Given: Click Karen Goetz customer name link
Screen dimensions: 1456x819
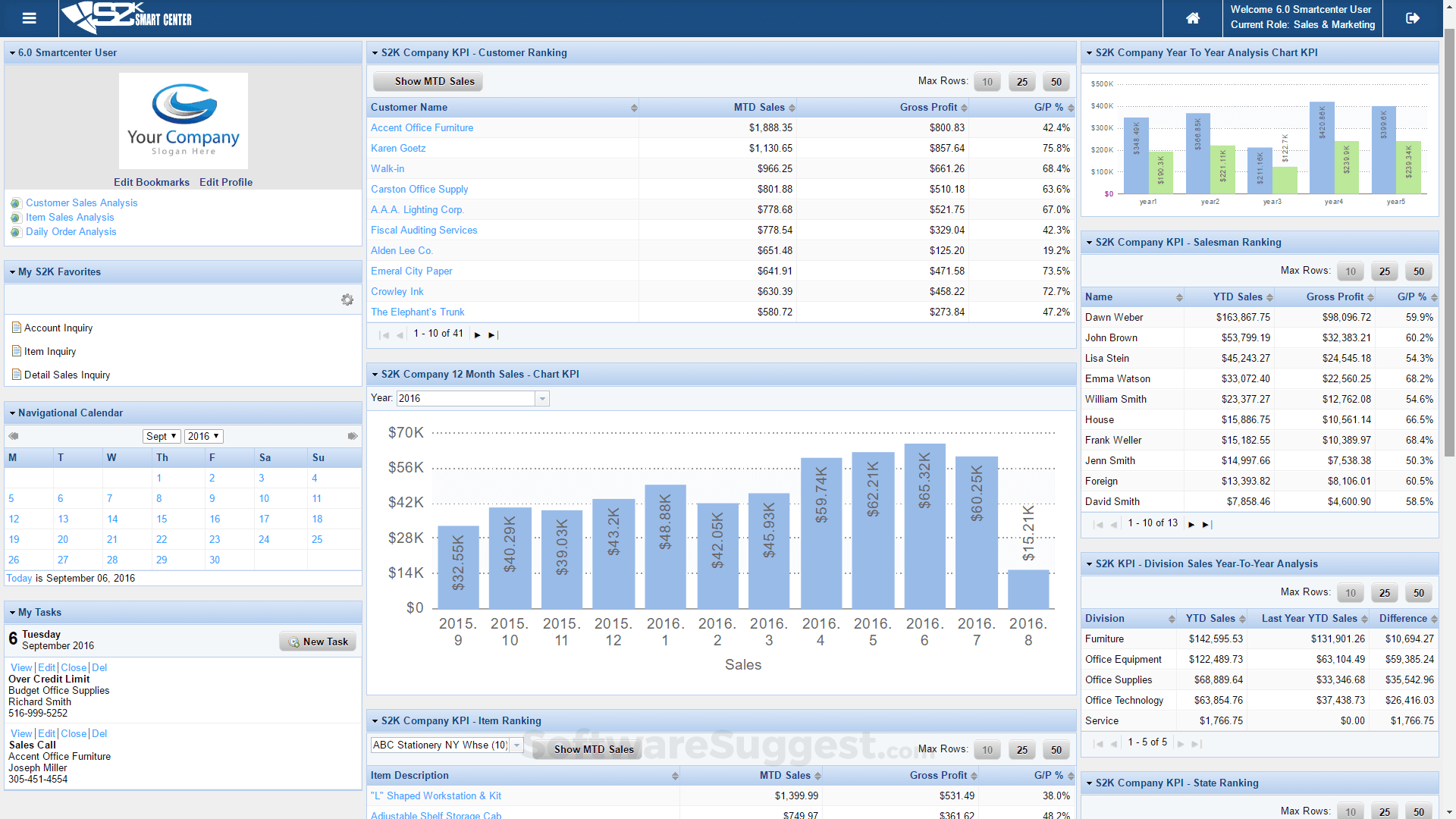Looking at the screenshot, I should click(399, 148).
